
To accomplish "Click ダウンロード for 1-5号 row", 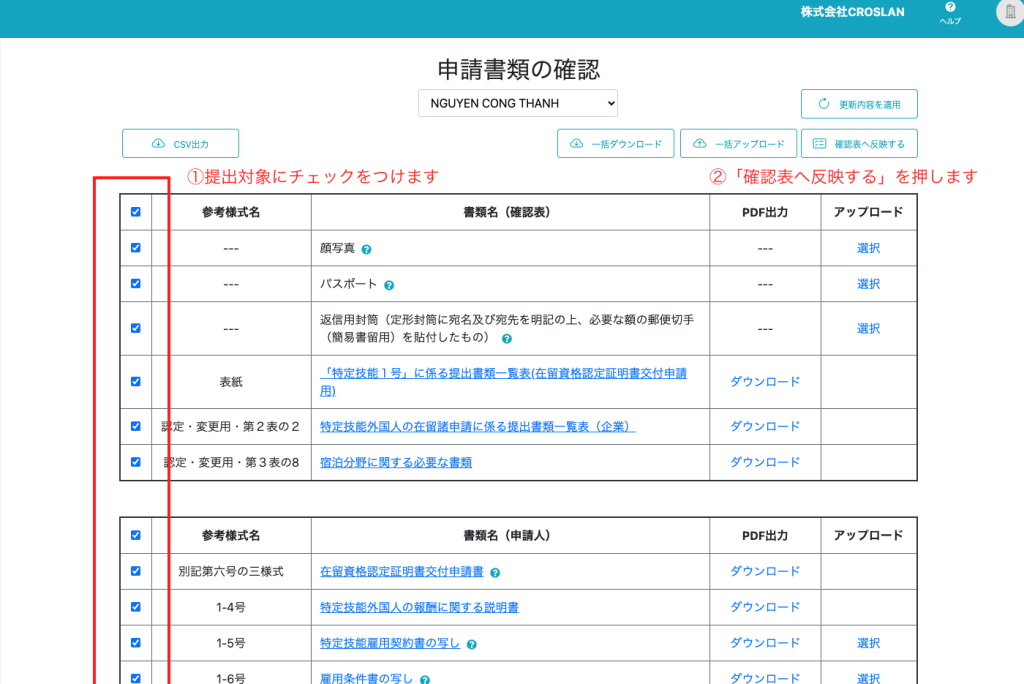I will (765, 643).
